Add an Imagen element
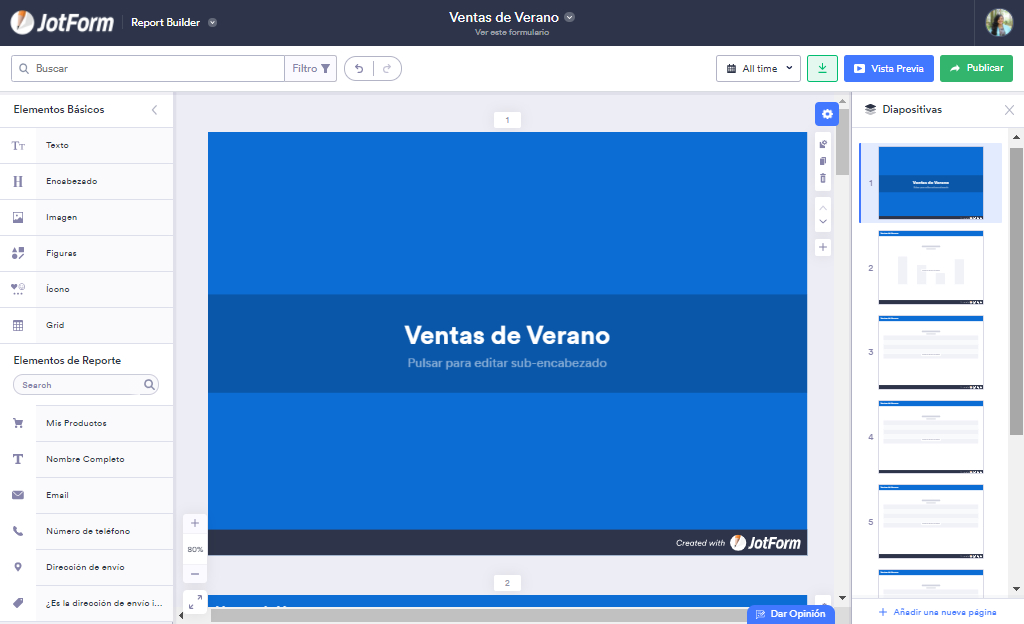Screen dimensions: 1024x624 [x=87, y=217]
